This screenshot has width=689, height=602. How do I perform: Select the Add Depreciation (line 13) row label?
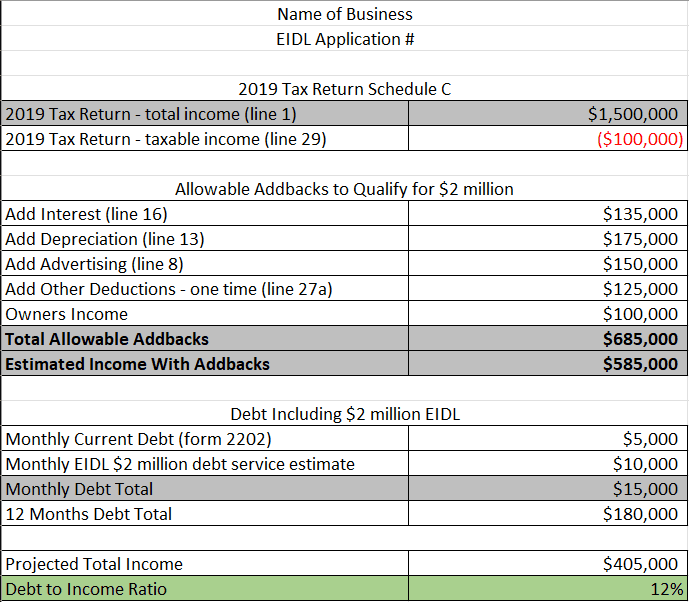coord(205,239)
